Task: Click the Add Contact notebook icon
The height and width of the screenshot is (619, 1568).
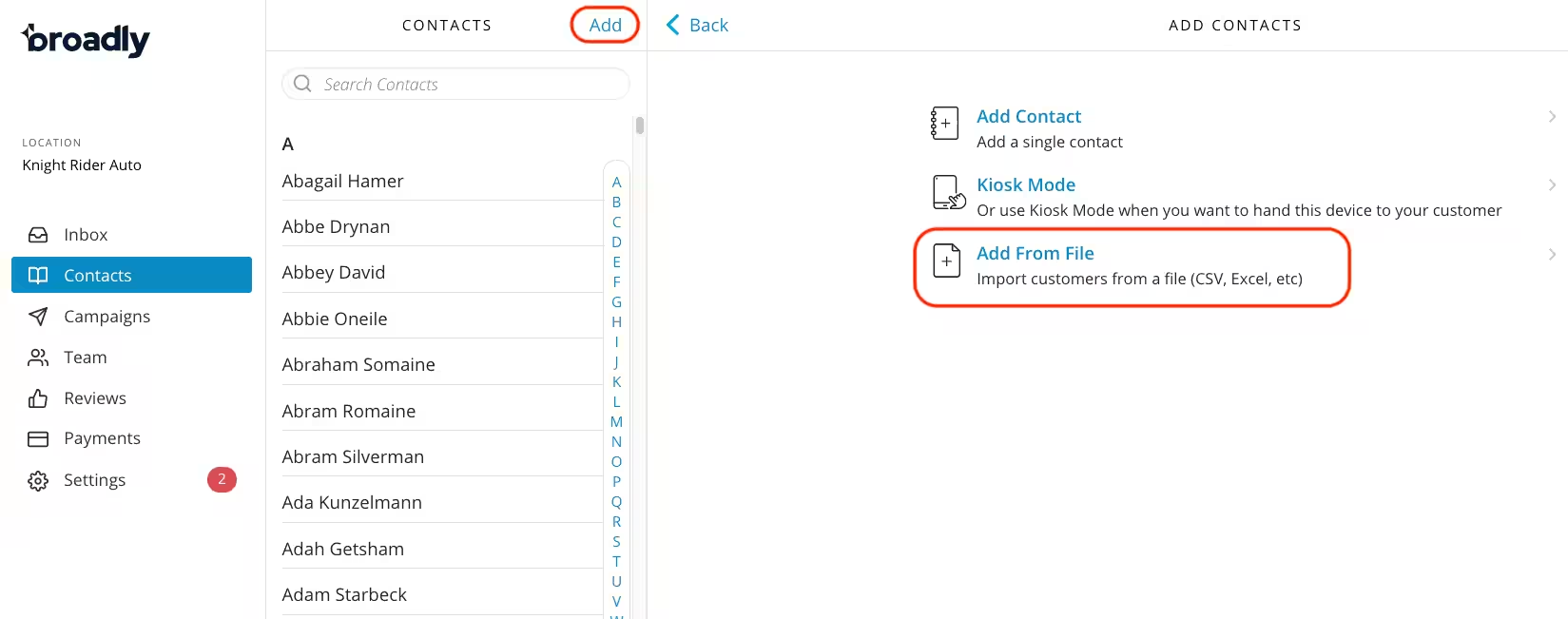Action: tap(944, 124)
